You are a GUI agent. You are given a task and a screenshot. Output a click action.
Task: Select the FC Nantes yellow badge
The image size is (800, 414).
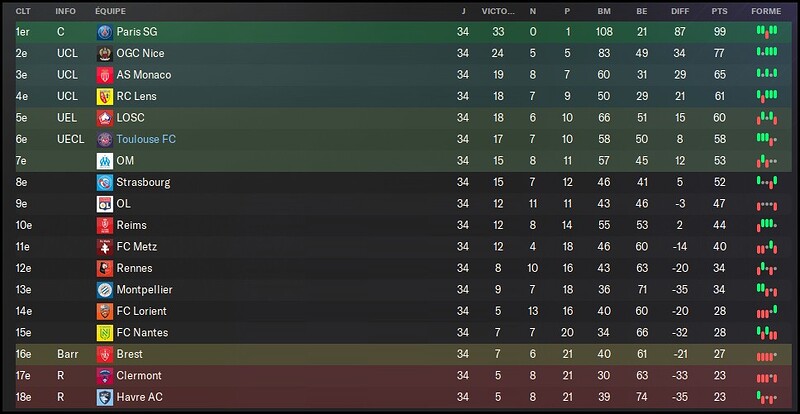click(105, 333)
